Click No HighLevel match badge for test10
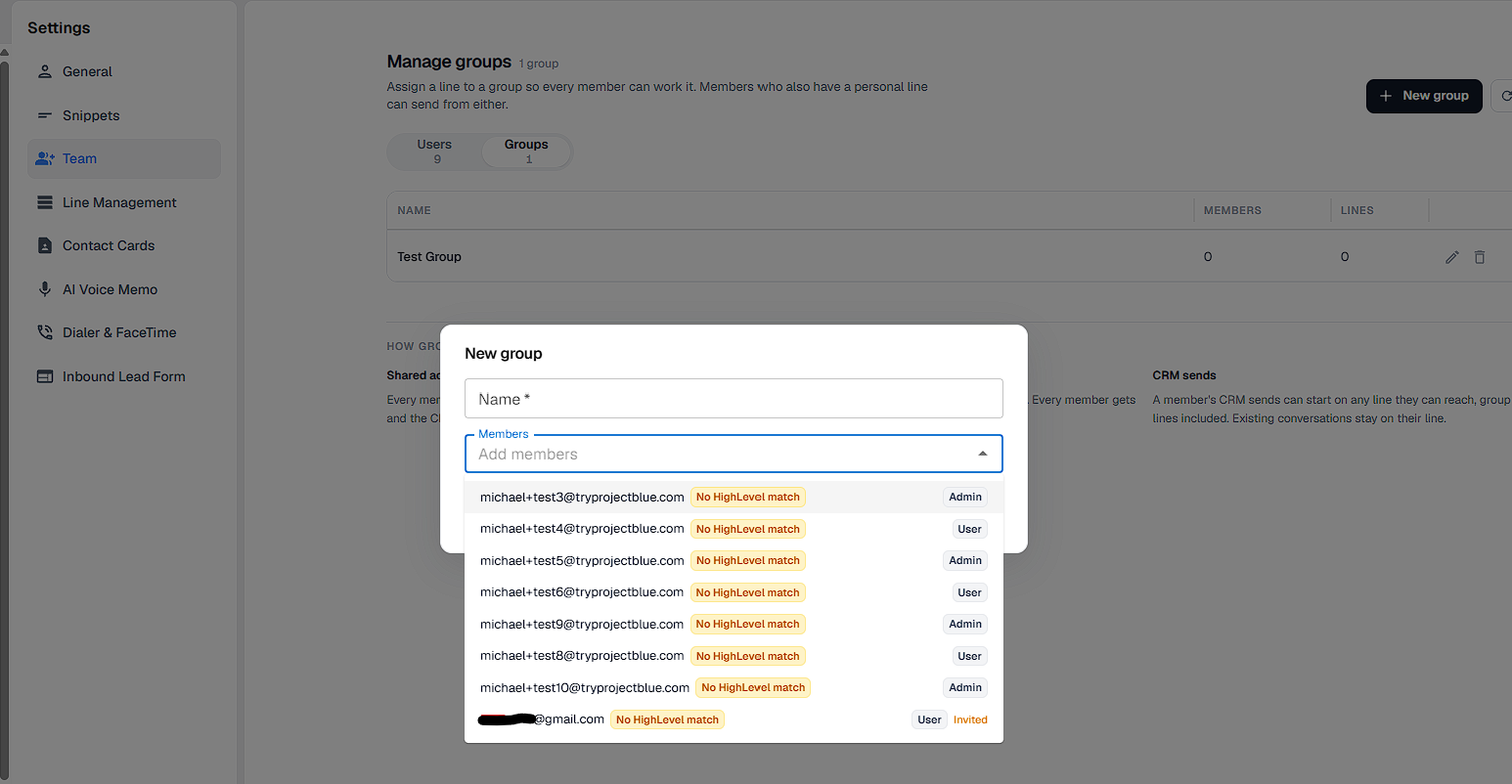The height and width of the screenshot is (784, 1512). (x=753, y=687)
